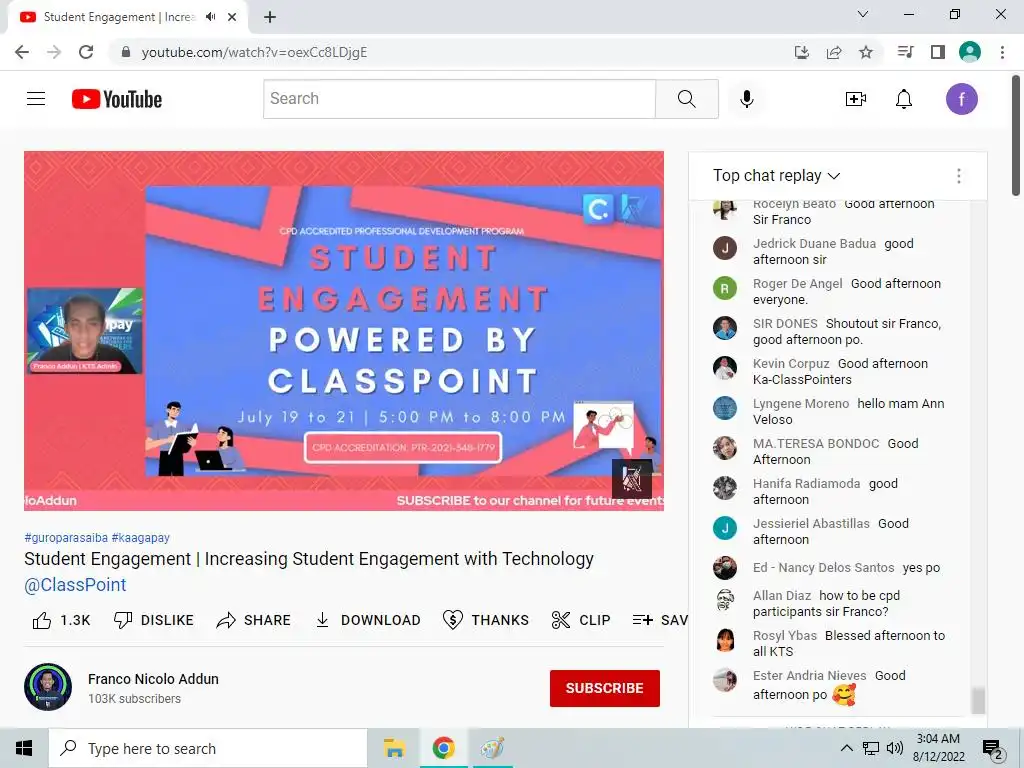Open the YouTube guide hamburger menu
The width and height of the screenshot is (1024, 768).
[36, 99]
